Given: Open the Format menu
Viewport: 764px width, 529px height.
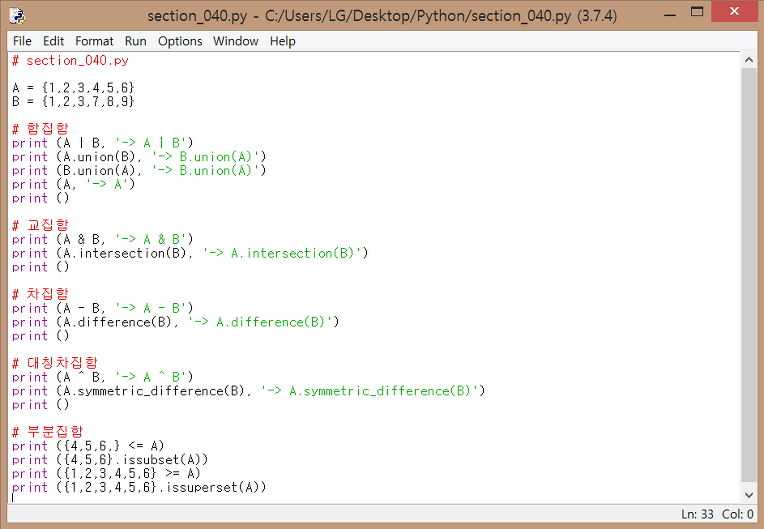Looking at the screenshot, I should pyautogui.click(x=94, y=41).
